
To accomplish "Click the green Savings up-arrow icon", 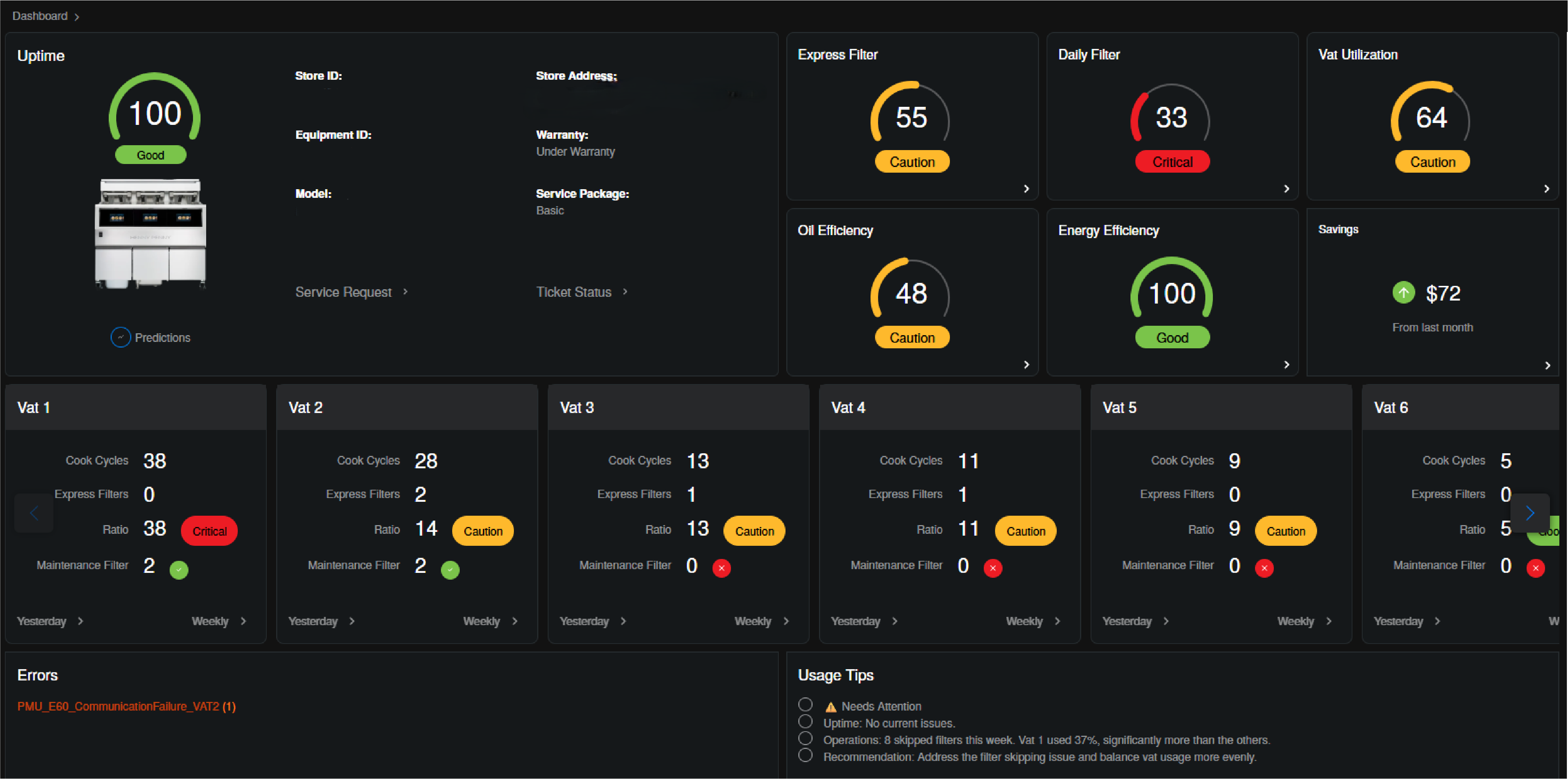I will click(1404, 293).
